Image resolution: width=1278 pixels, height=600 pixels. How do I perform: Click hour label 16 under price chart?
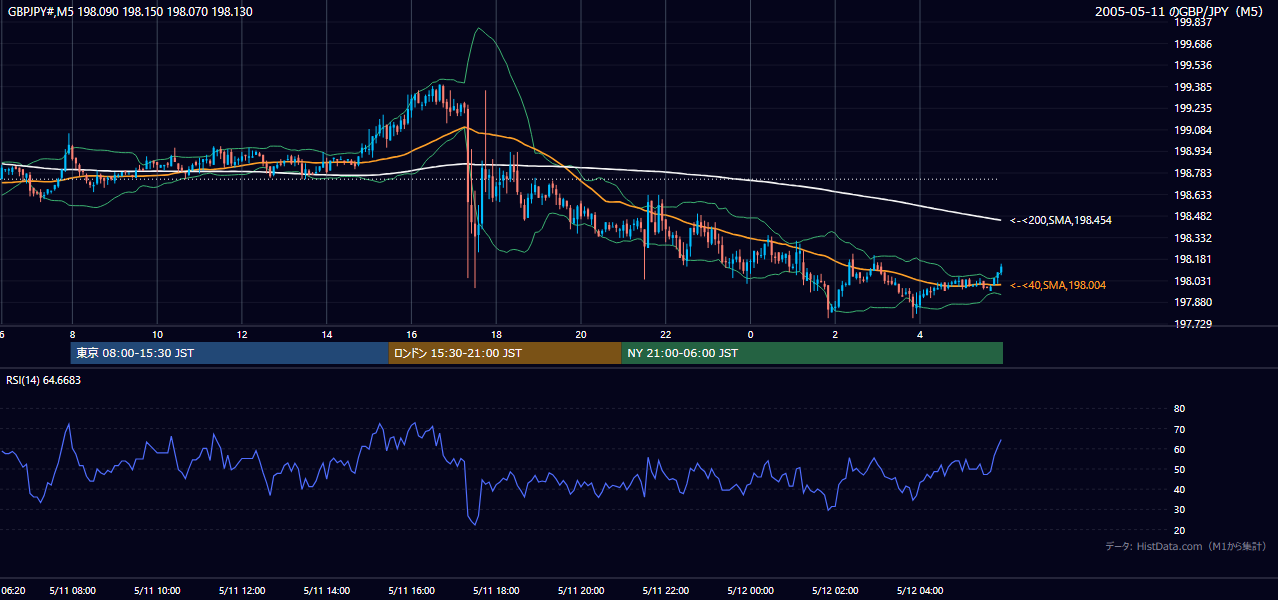click(x=411, y=334)
